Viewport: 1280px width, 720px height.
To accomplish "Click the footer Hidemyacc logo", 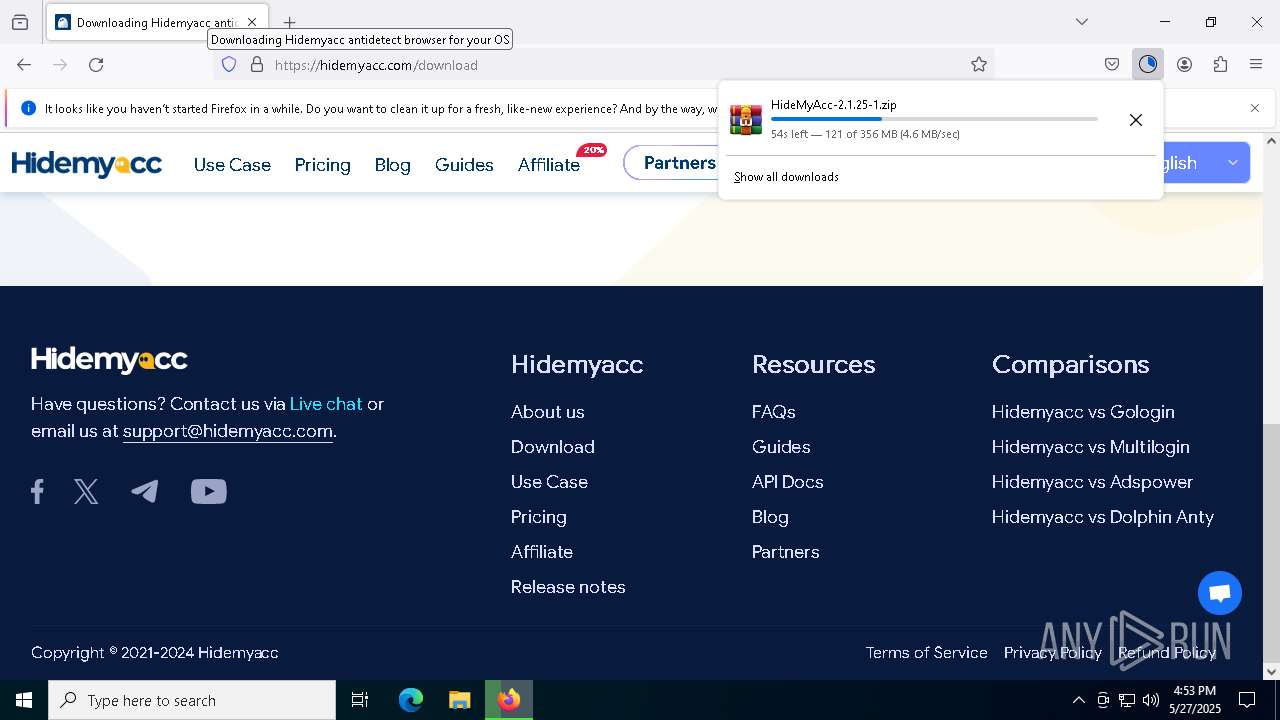I will [109, 360].
